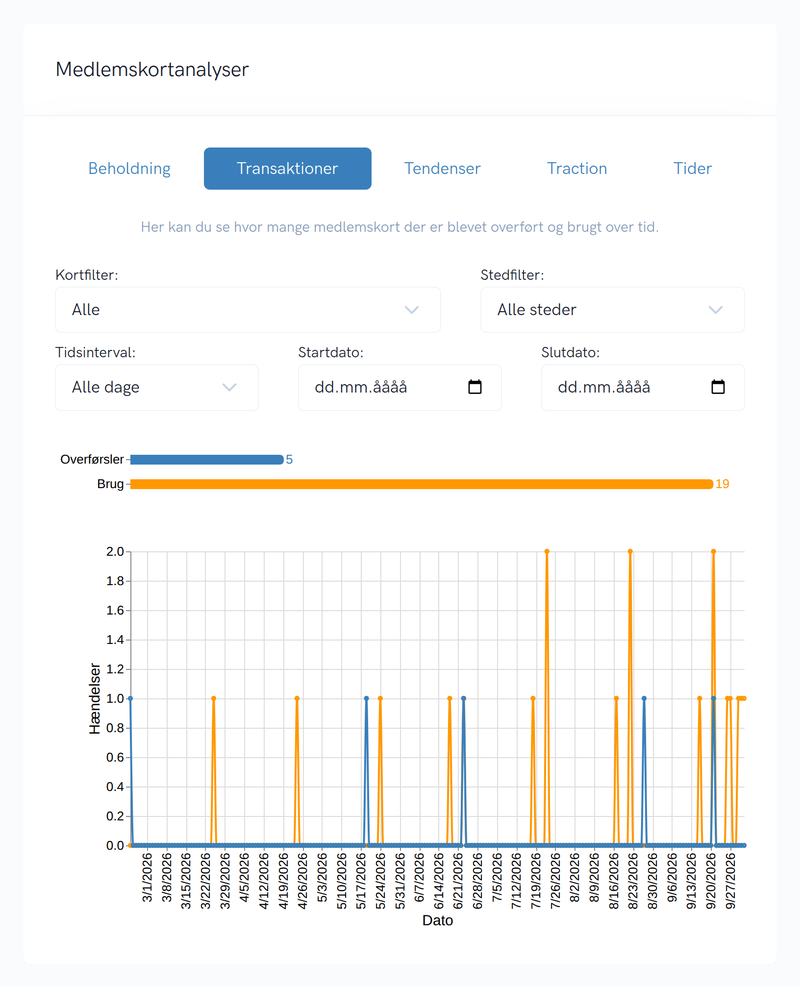Click the 2.0 y-axis tick label
The width and height of the screenshot is (800, 987).
(x=115, y=551)
